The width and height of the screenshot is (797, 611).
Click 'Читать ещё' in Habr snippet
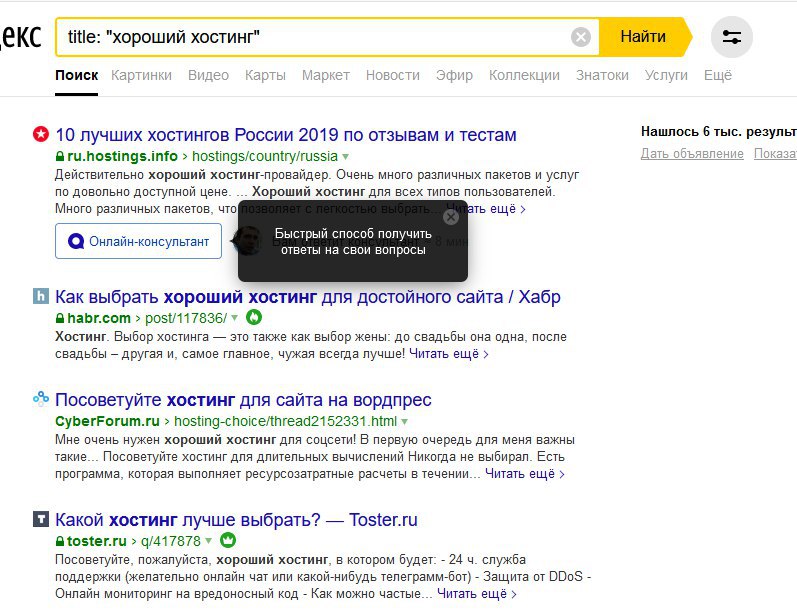448,354
